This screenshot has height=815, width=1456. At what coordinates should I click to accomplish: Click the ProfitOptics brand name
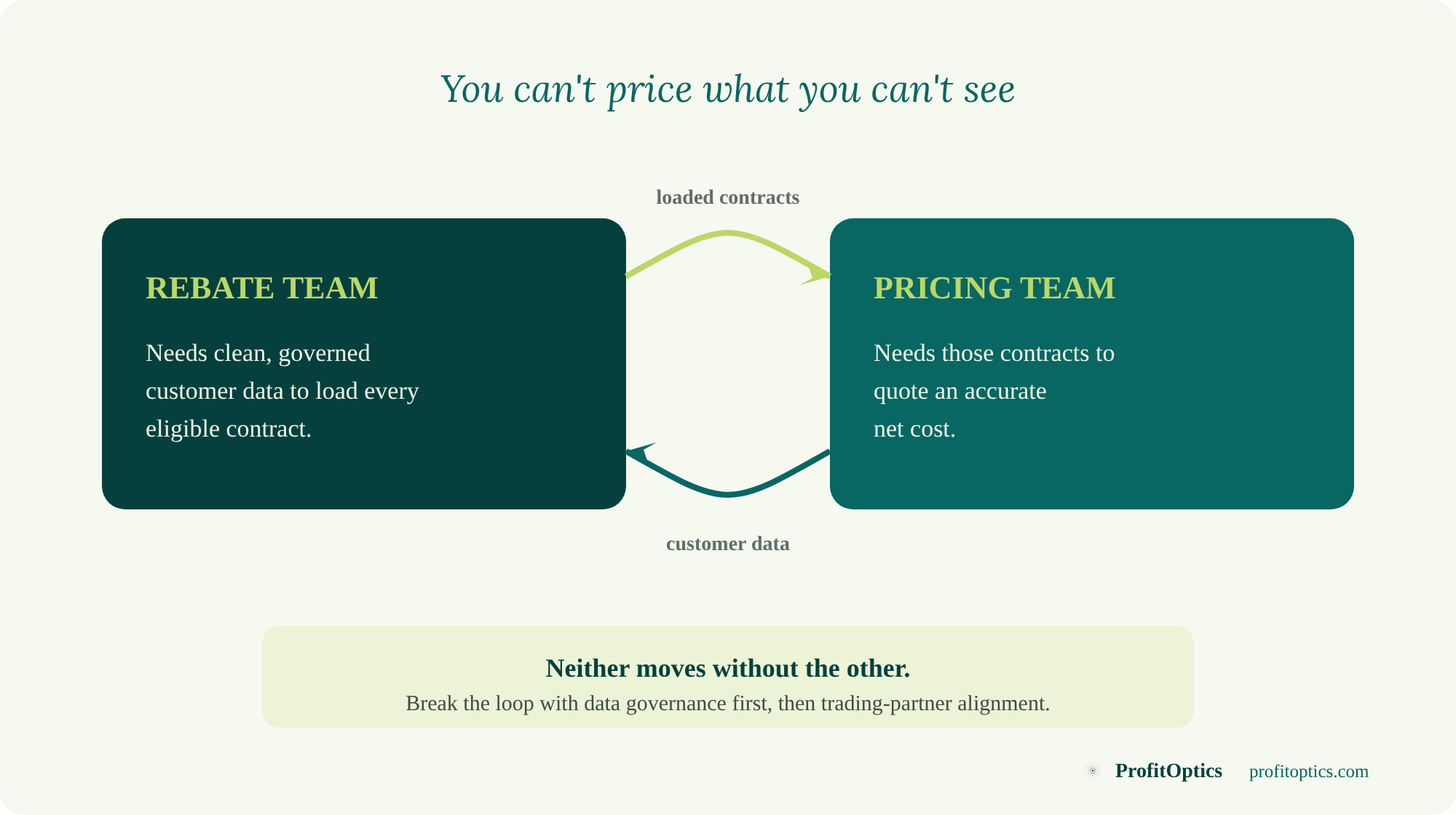tap(1168, 771)
